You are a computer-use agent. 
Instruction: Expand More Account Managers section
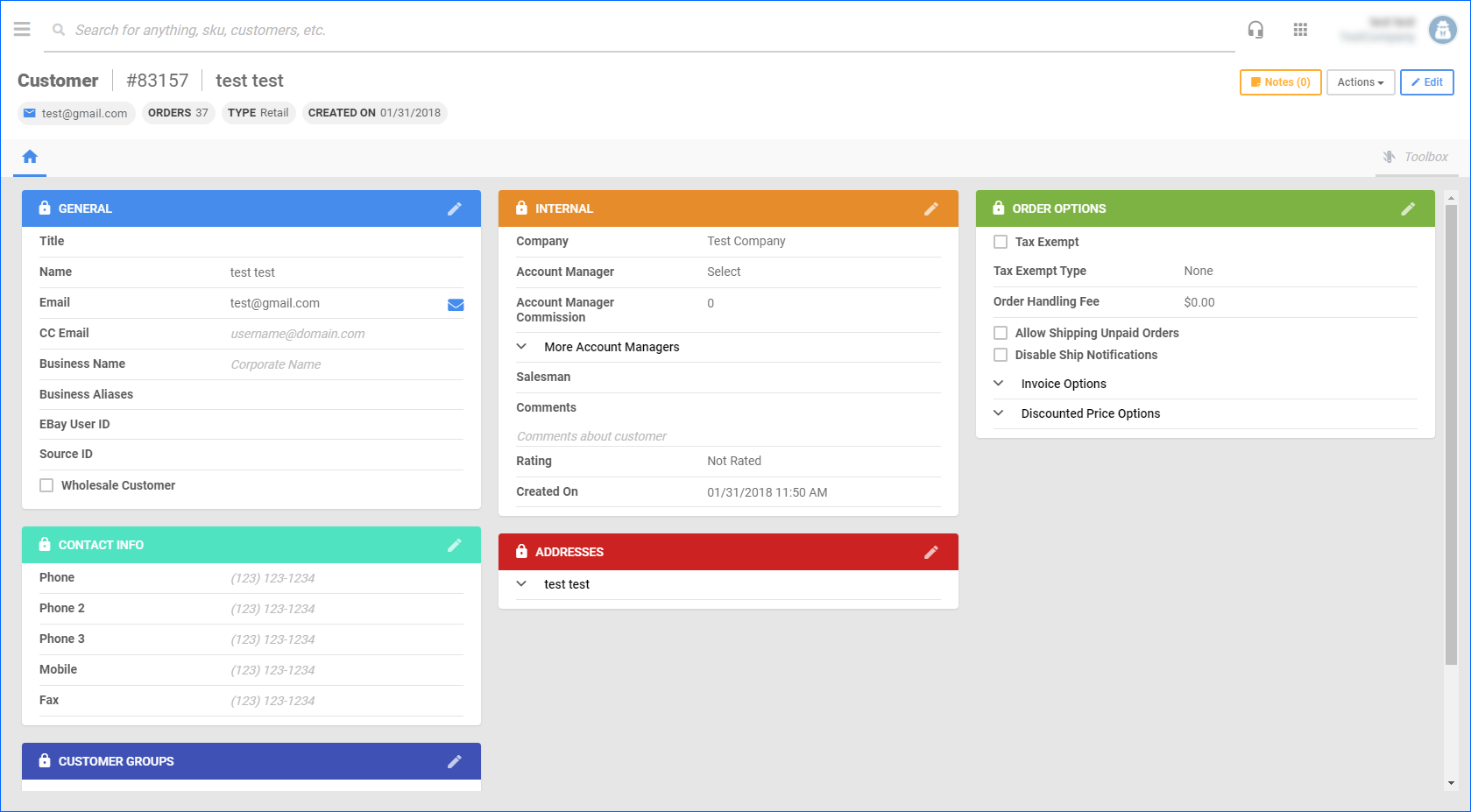(x=522, y=347)
